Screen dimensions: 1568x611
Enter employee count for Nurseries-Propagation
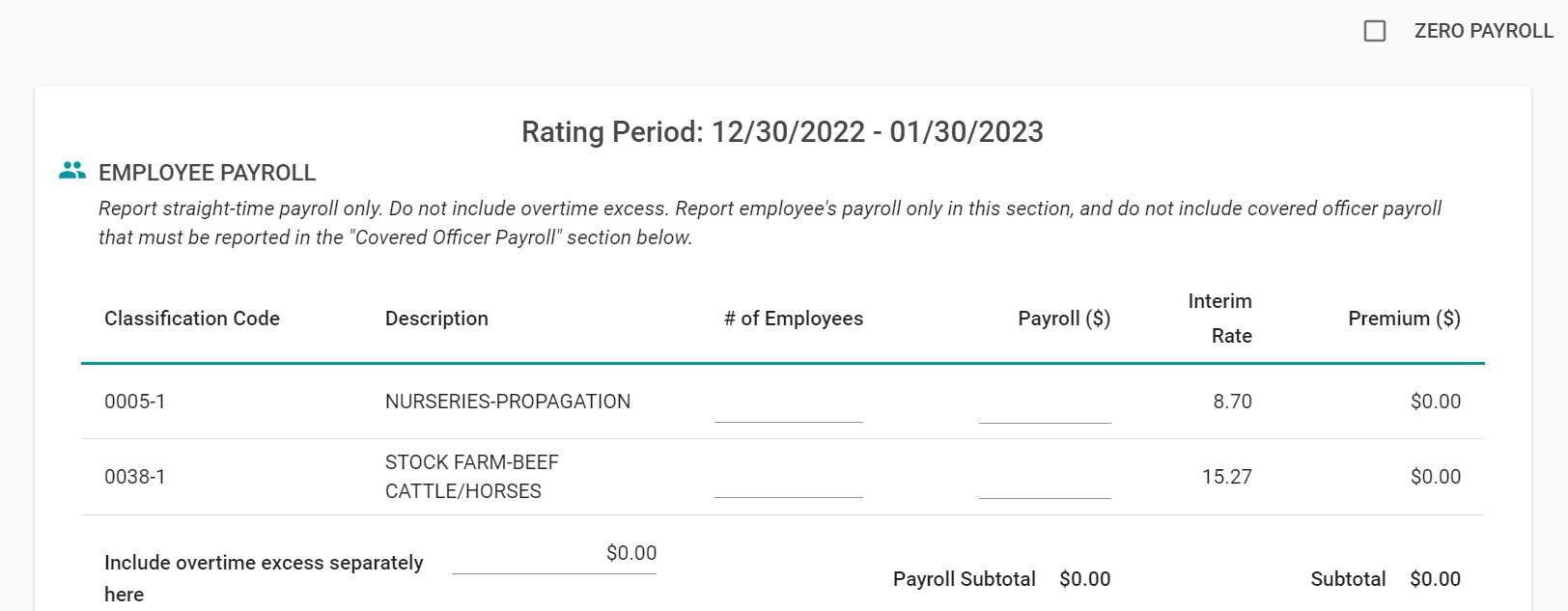(x=788, y=405)
